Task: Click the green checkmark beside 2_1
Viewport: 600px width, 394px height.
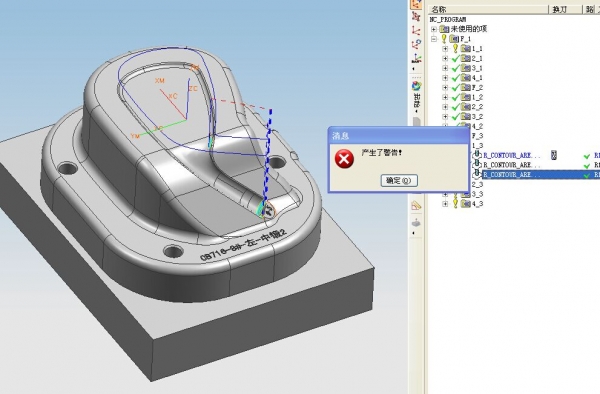Action: click(x=455, y=59)
